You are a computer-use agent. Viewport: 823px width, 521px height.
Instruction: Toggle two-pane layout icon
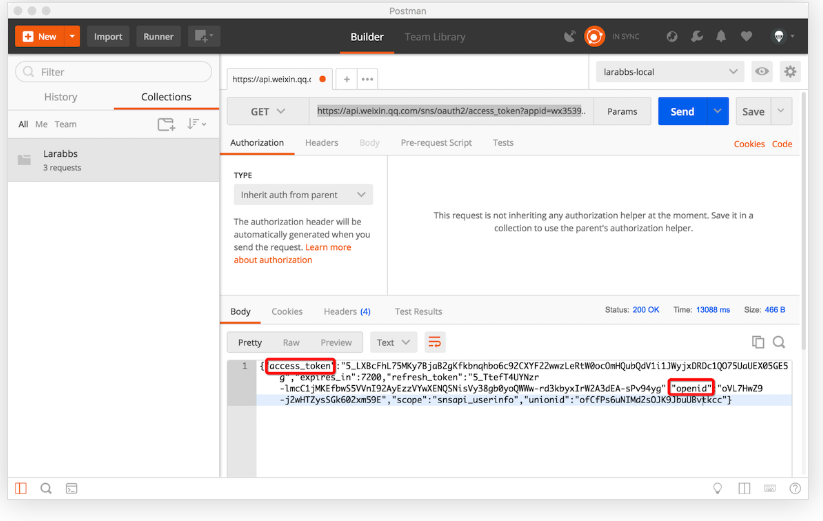(x=744, y=488)
